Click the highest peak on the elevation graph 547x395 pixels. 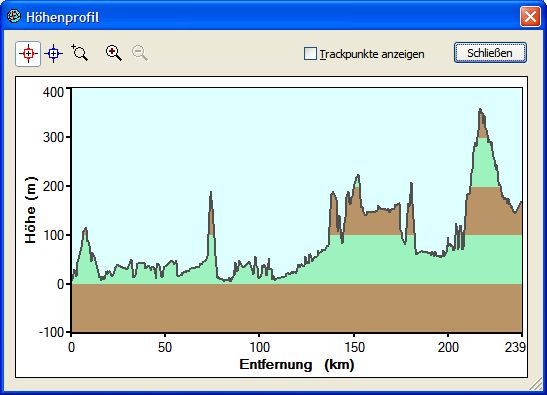click(480, 109)
